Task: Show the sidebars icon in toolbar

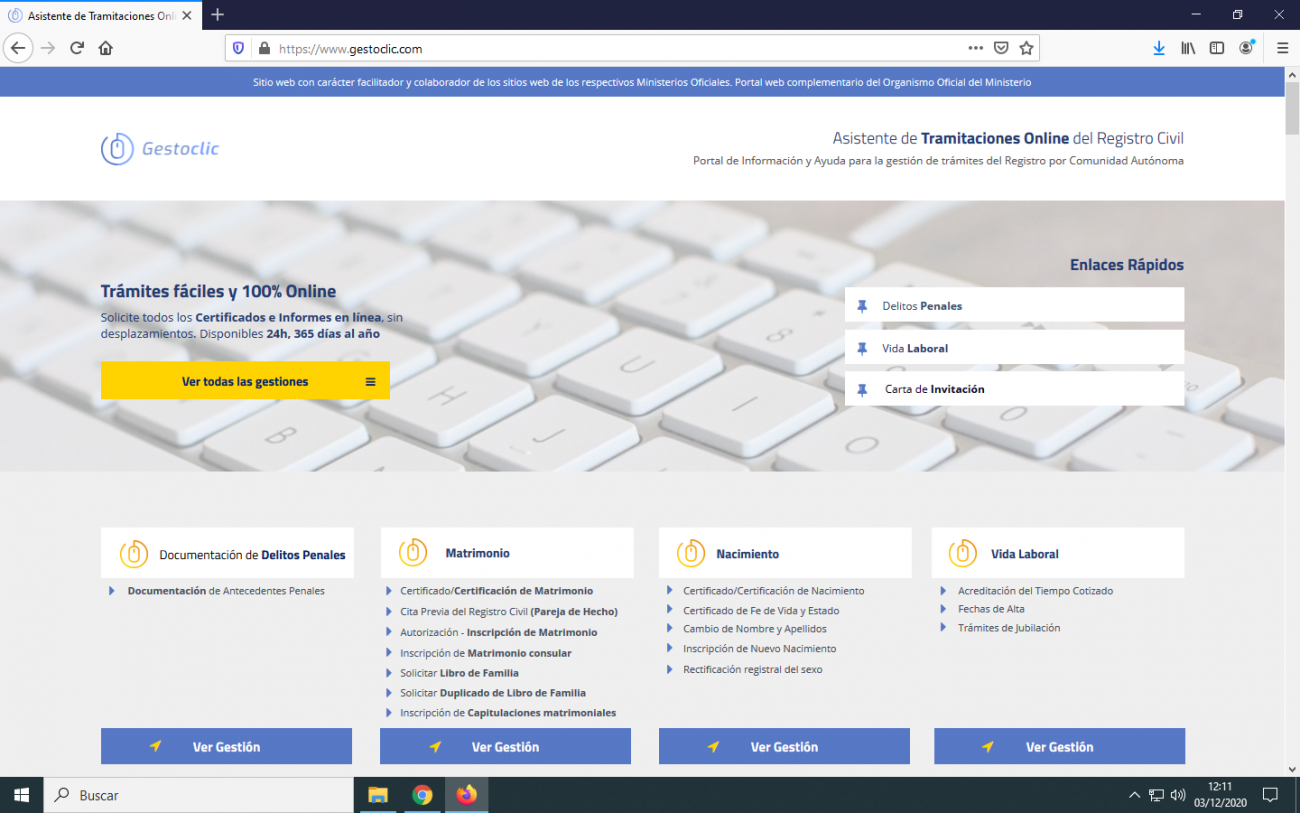Action: [x=1217, y=48]
